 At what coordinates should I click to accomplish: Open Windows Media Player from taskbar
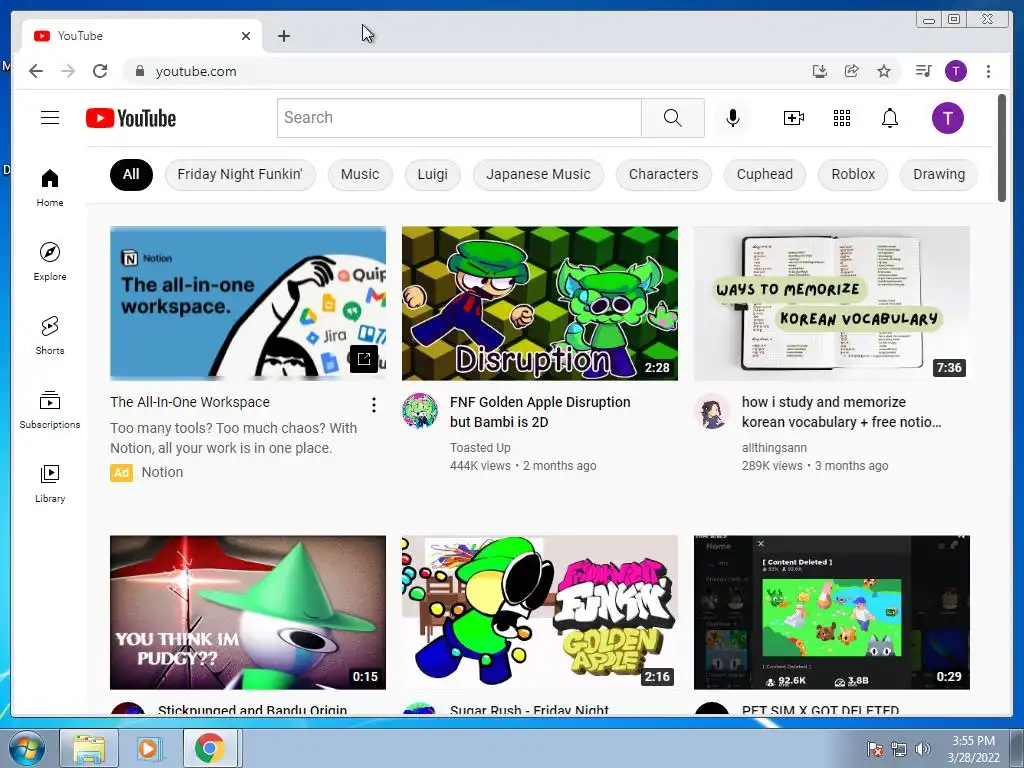(149, 748)
